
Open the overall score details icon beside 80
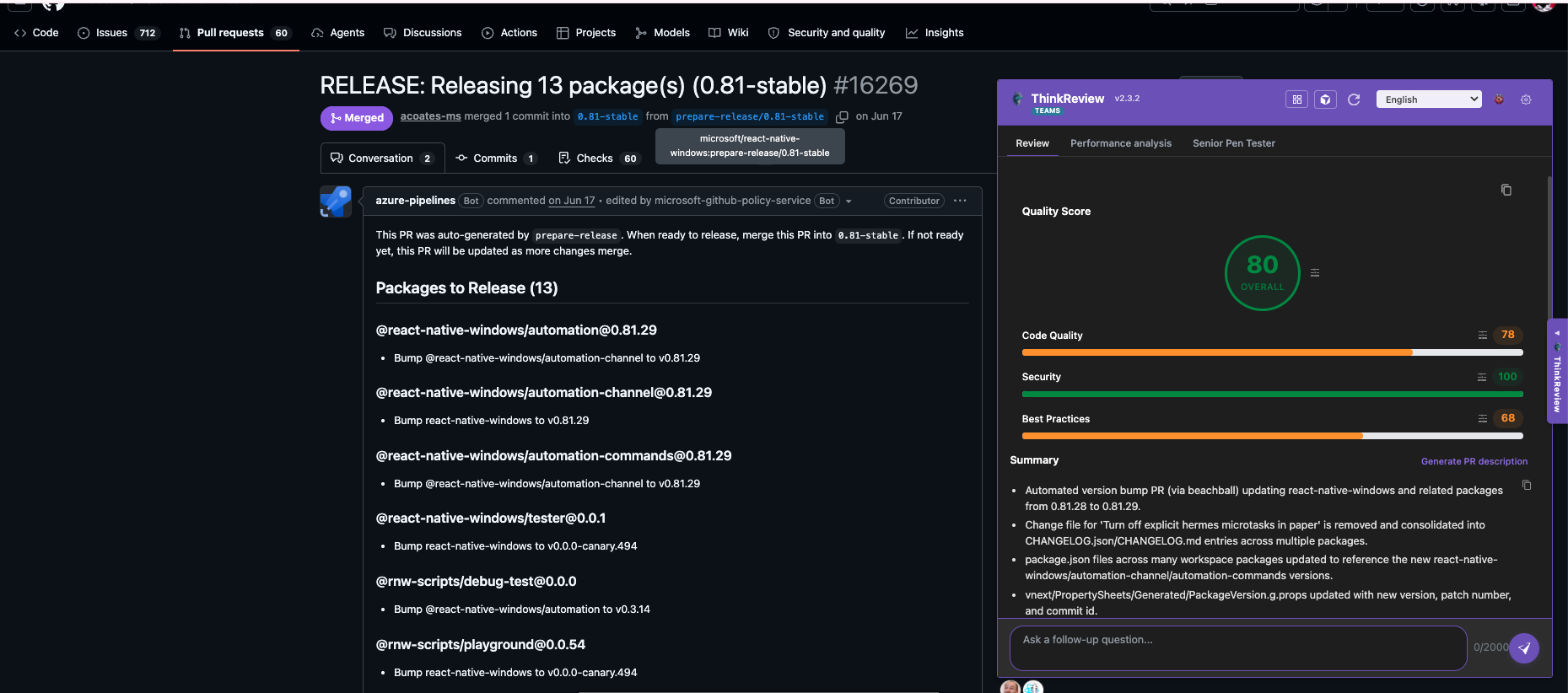[1315, 273]
